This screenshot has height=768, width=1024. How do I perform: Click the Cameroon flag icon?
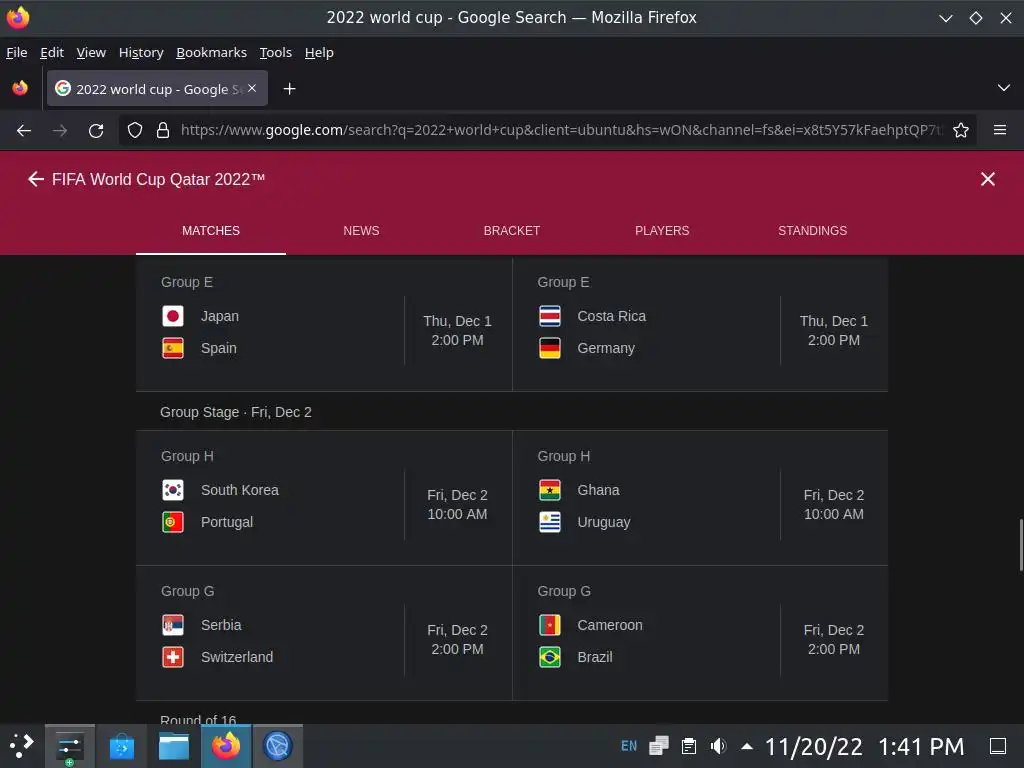coord(550,625)
